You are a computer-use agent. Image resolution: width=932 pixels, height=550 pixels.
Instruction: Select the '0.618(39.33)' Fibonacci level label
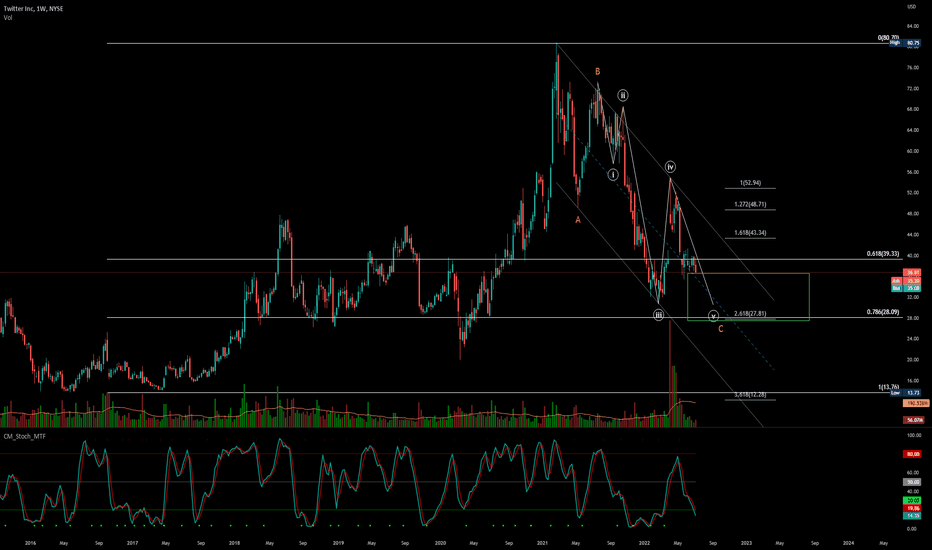tap(883, 254)
